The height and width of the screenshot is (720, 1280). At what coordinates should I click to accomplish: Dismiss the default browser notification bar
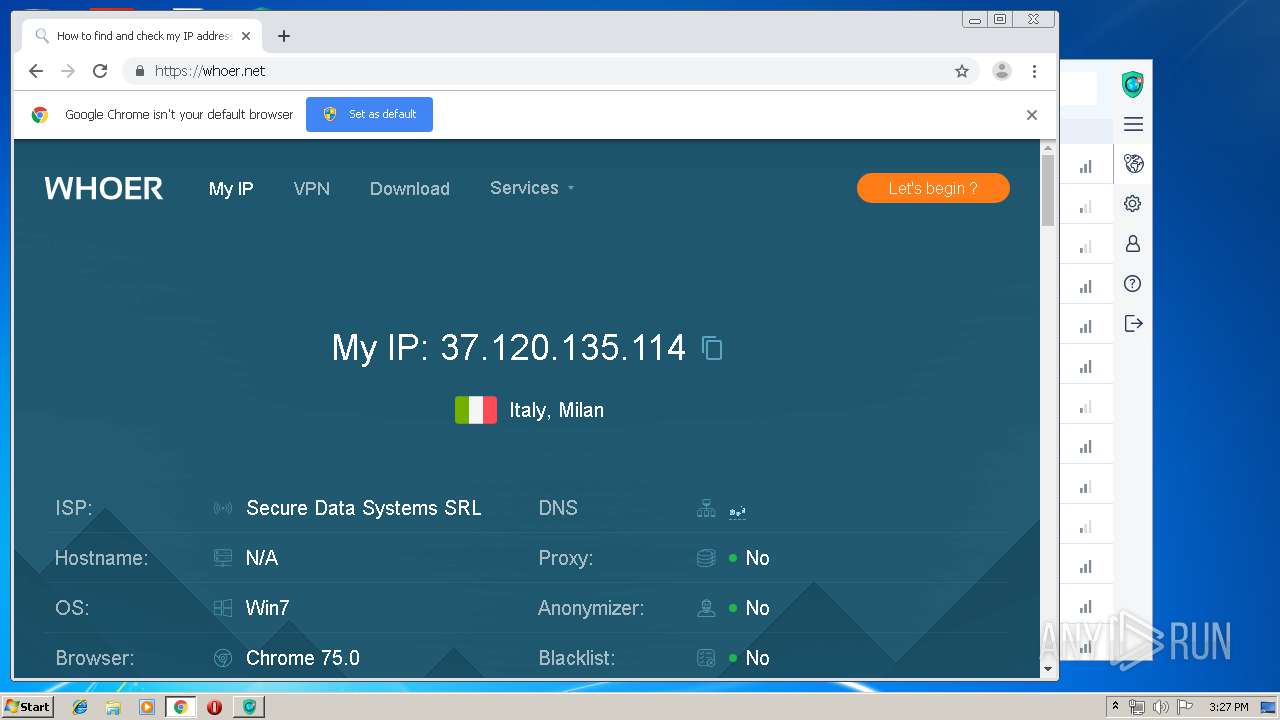(1032, 115)
